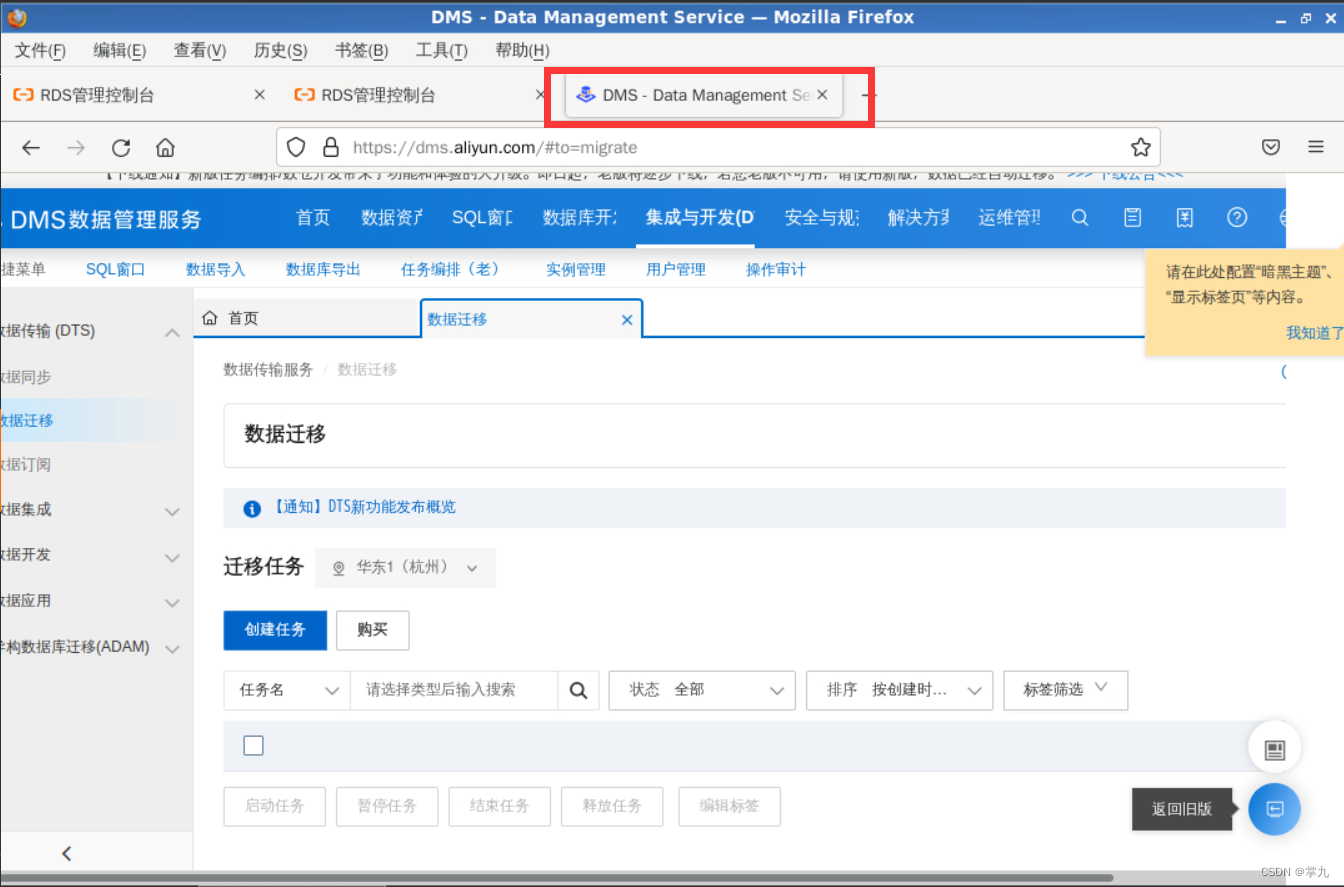Tick the select-all tasks checkbox
Screen dimensions: 1344x887
(254, 746)
